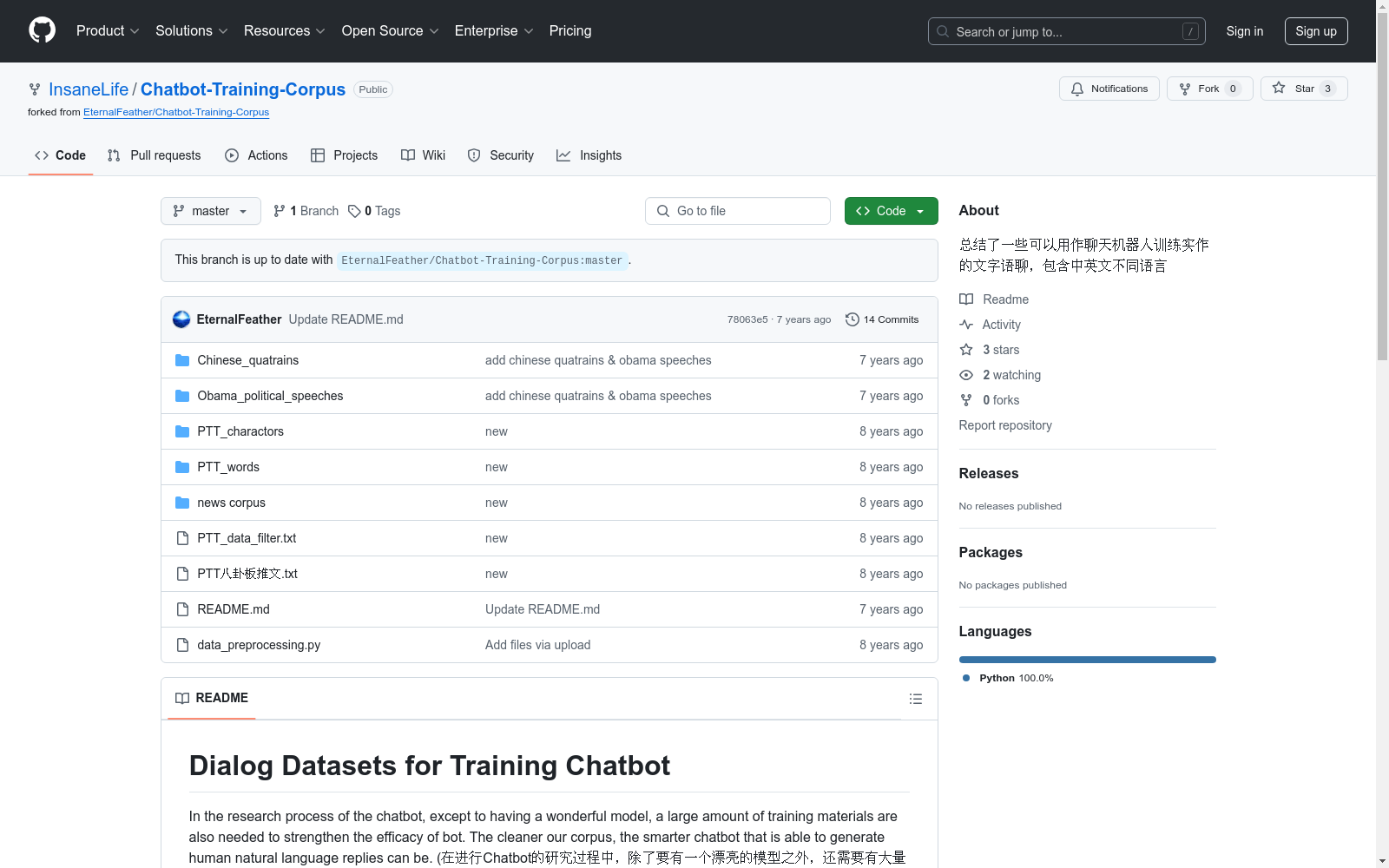The width and height of the screenshot is (1389, 868).
Task: Open the README outline list icon
Action: point(915,699)
